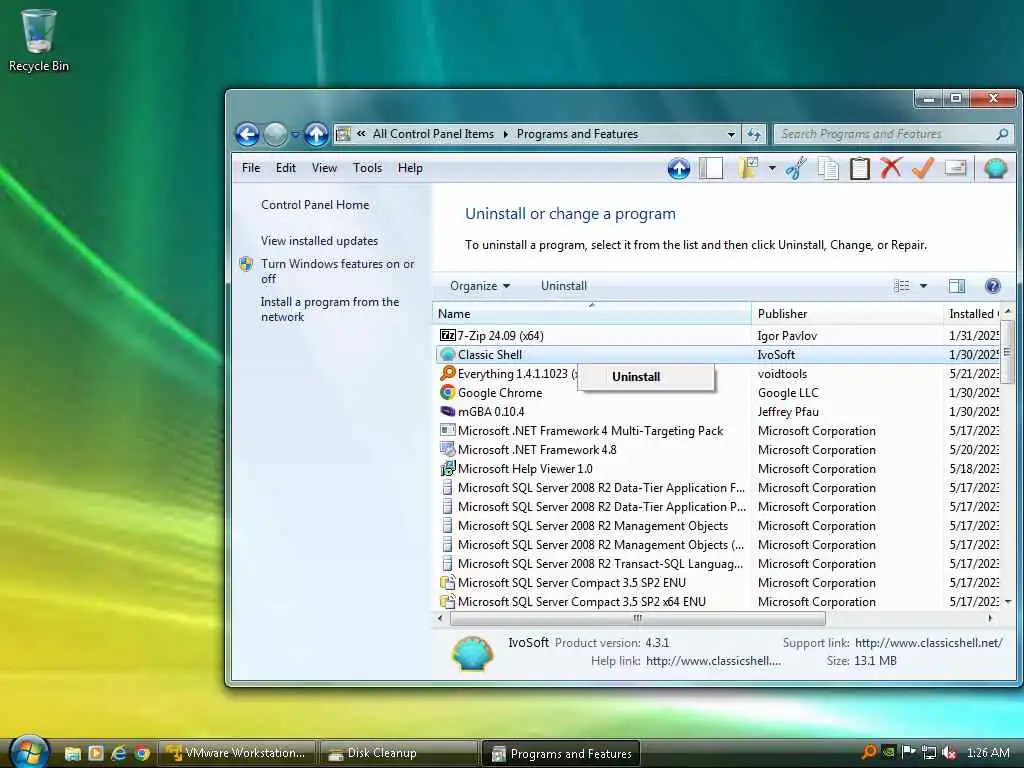Open Turn Windows features on or off

tap(338, 271)
